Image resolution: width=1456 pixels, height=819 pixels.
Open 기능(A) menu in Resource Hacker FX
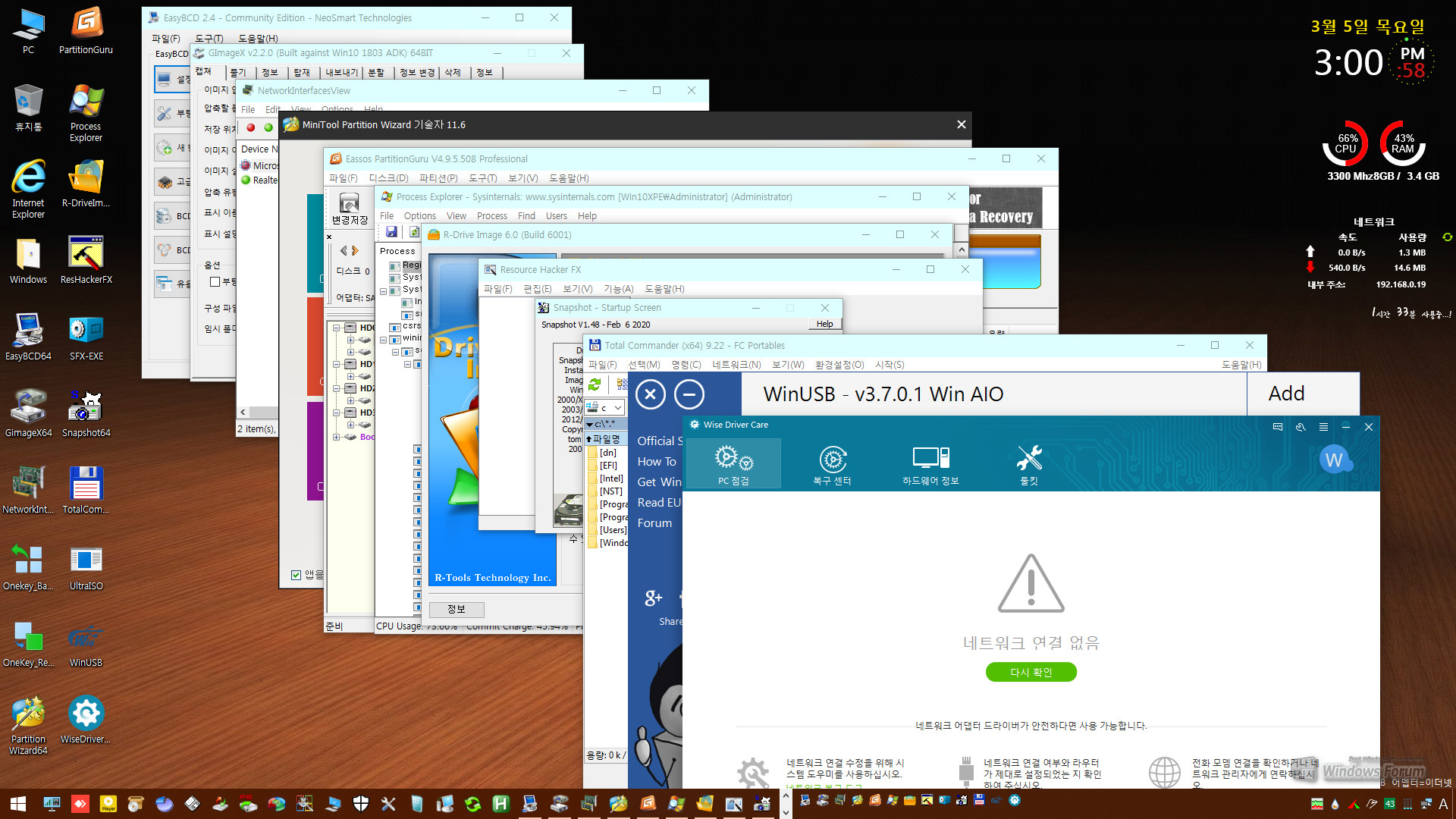(618, 289)
